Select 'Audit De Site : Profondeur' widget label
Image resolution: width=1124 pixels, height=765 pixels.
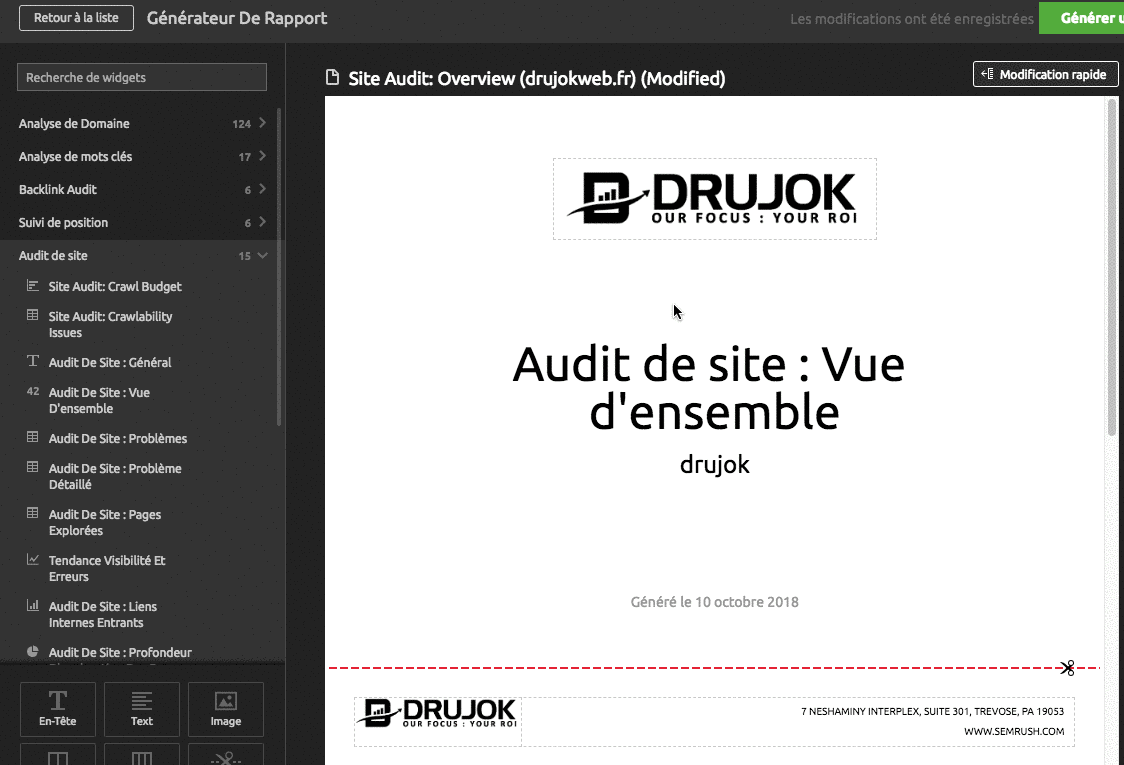(120, 652)
